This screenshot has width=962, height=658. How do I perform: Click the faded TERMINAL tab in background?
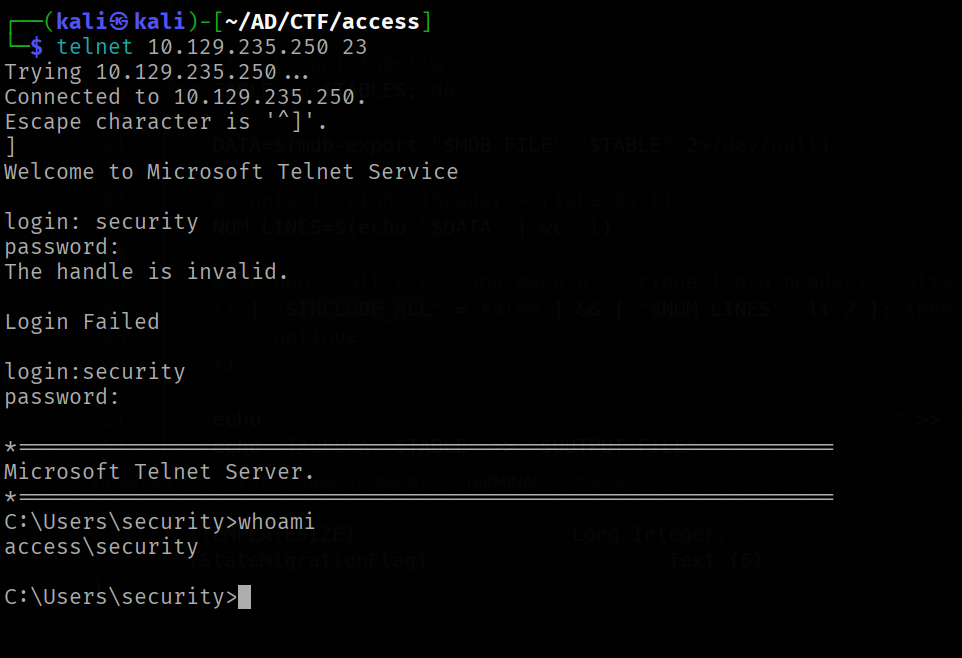tap(502, 482)
